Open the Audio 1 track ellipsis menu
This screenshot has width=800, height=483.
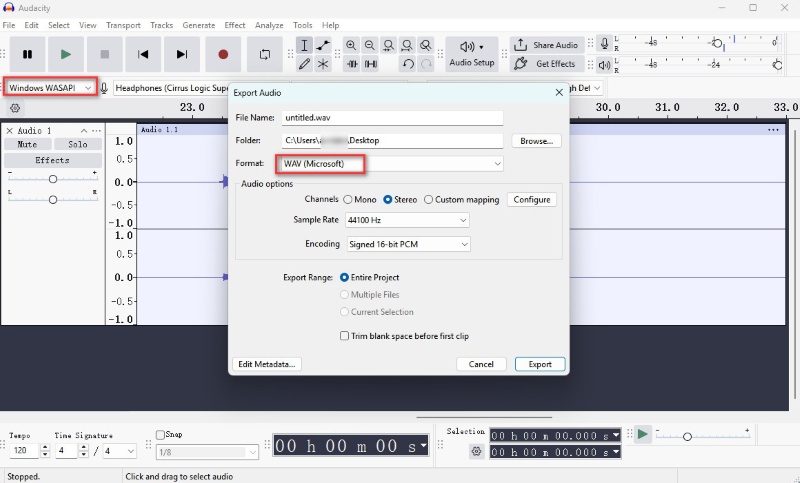(96, 131)
